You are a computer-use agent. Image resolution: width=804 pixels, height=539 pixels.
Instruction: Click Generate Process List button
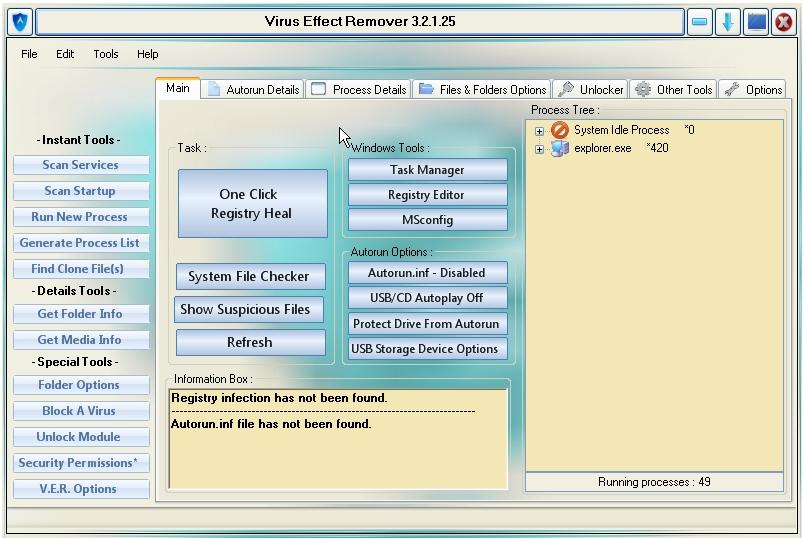tap(81, 243)
